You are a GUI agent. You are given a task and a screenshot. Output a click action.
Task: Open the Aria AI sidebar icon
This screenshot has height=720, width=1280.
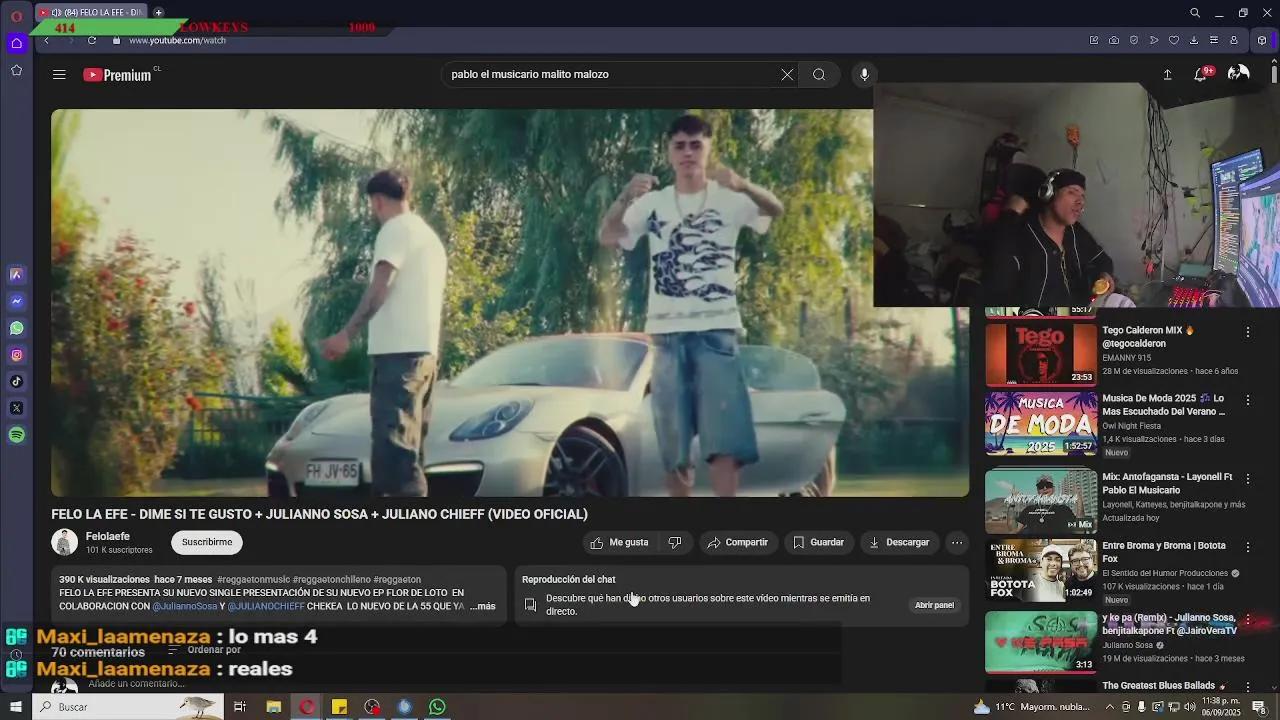16,274
